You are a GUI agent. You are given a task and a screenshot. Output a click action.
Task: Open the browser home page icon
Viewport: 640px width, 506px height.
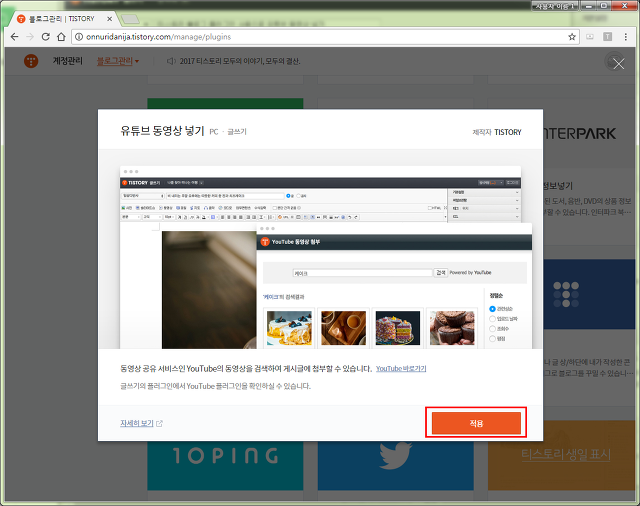(x=61, y=37)
